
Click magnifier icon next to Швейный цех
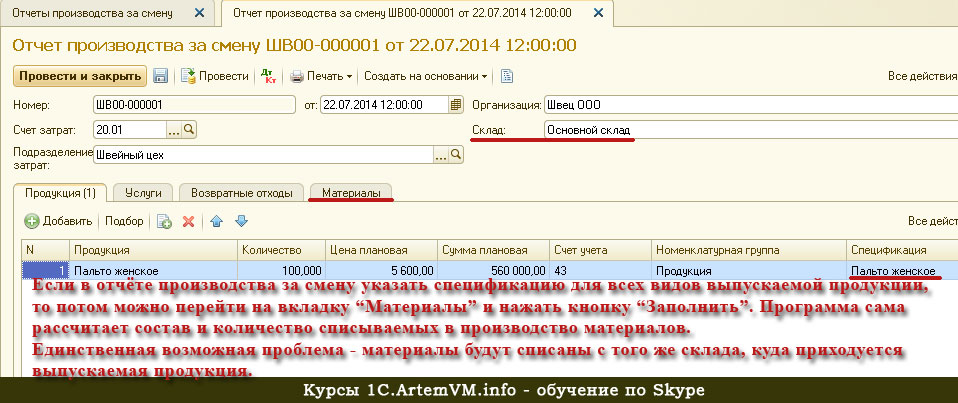[x=456, y=155]
